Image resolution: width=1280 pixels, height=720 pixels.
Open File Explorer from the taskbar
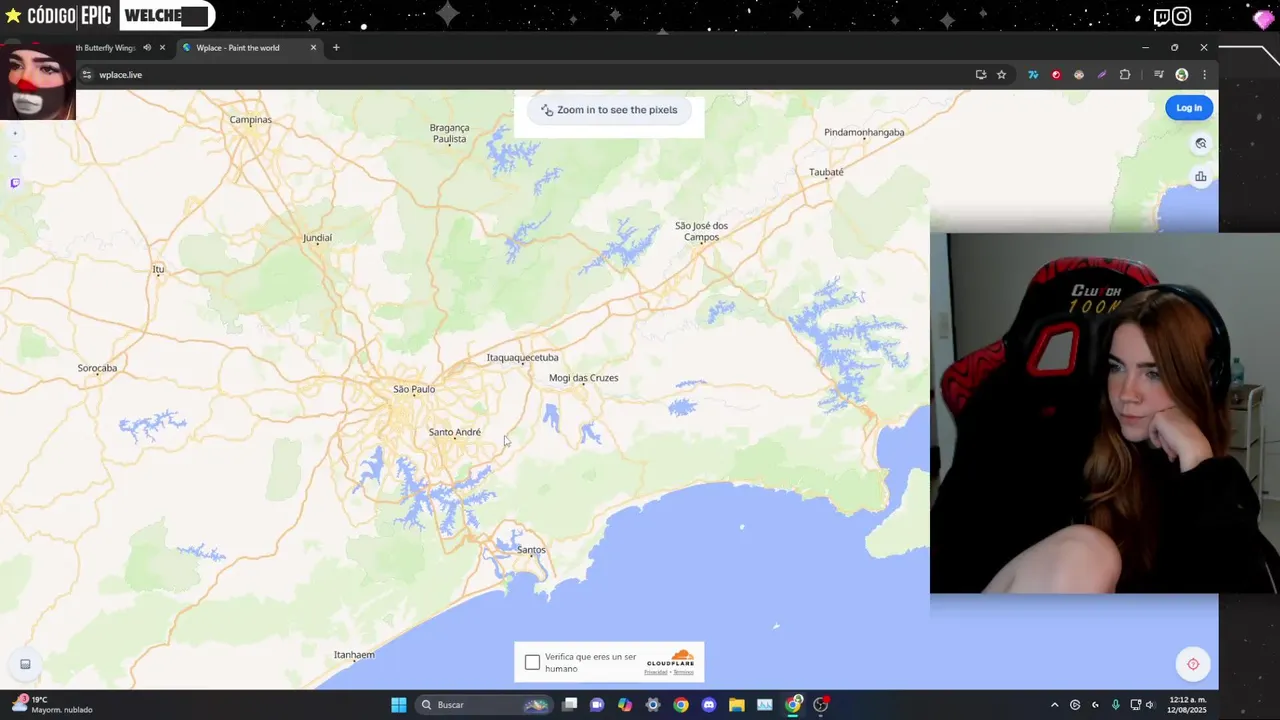tap(737, 705)
